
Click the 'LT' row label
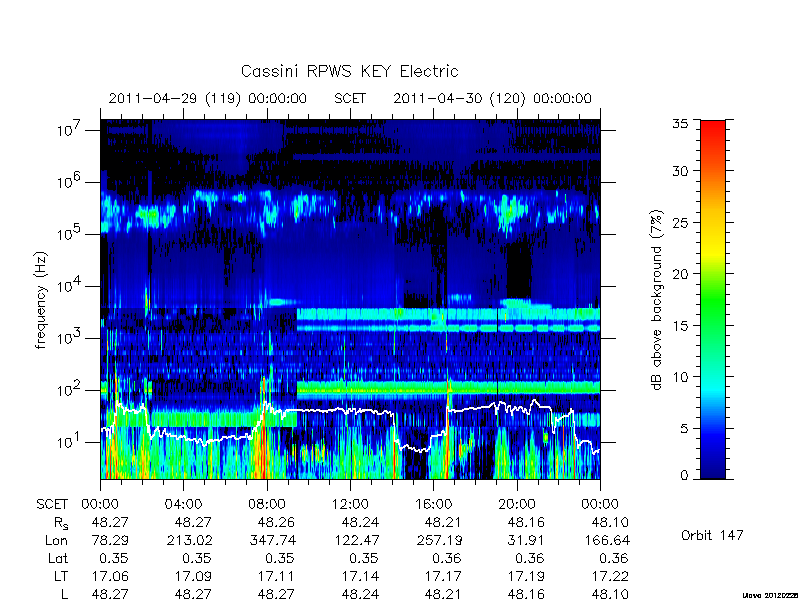pyautogui.click(x=60, y=576)
